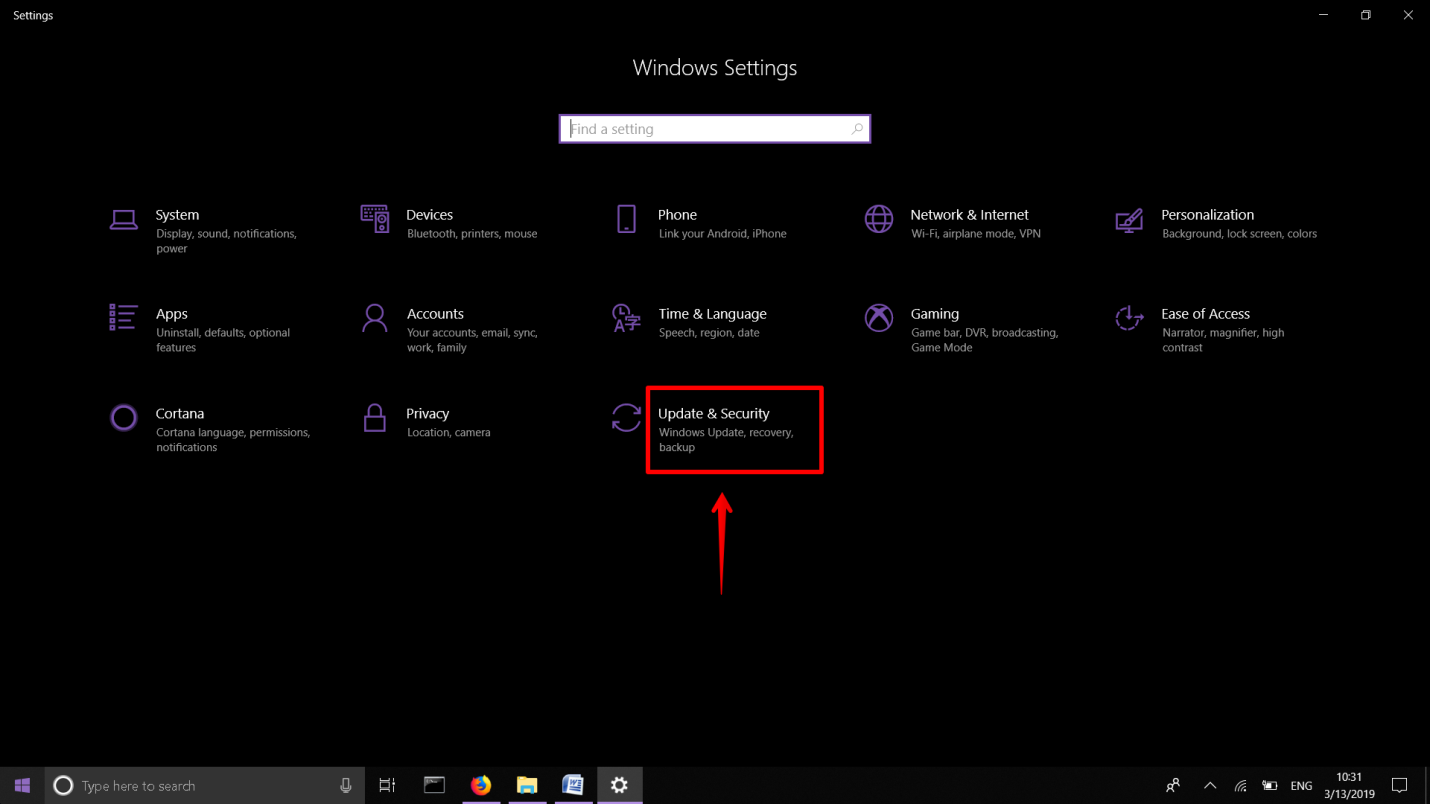Click the Find a setting search box
The image size is (1430, 804).
[714, 128]
